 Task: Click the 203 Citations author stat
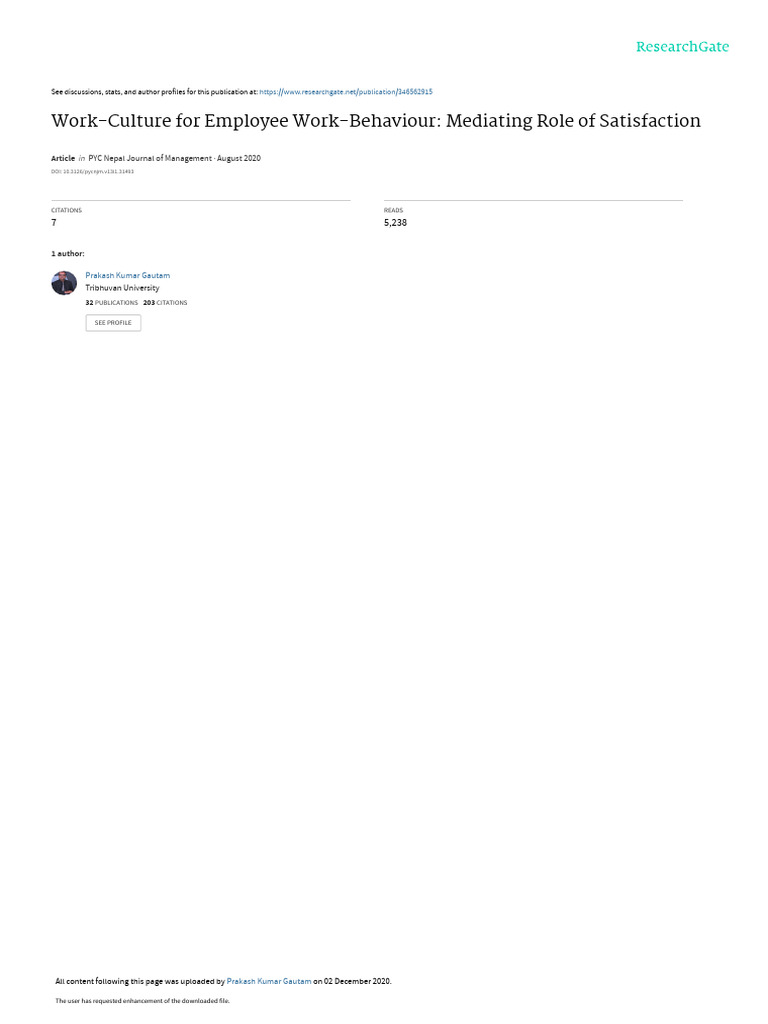(165, 303)
